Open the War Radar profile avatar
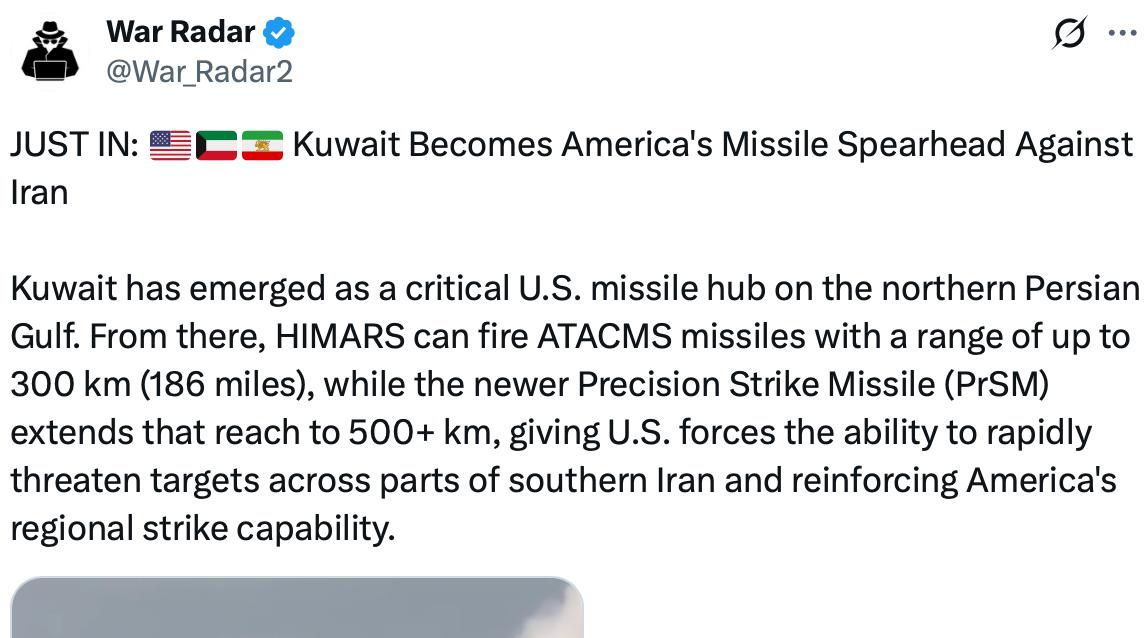The width and height of the screenshot is (1144, 638). [50, 51]
